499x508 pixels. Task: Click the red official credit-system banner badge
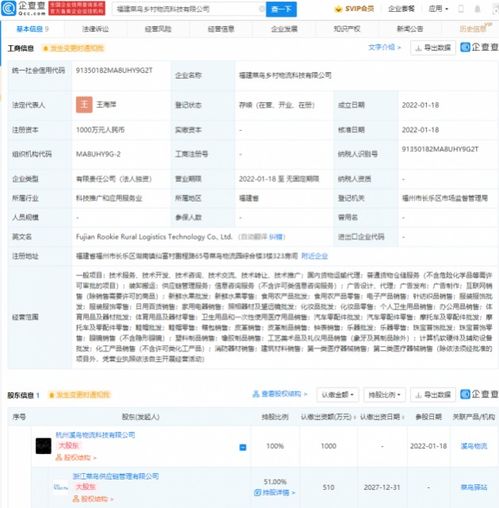click(77, 8)
